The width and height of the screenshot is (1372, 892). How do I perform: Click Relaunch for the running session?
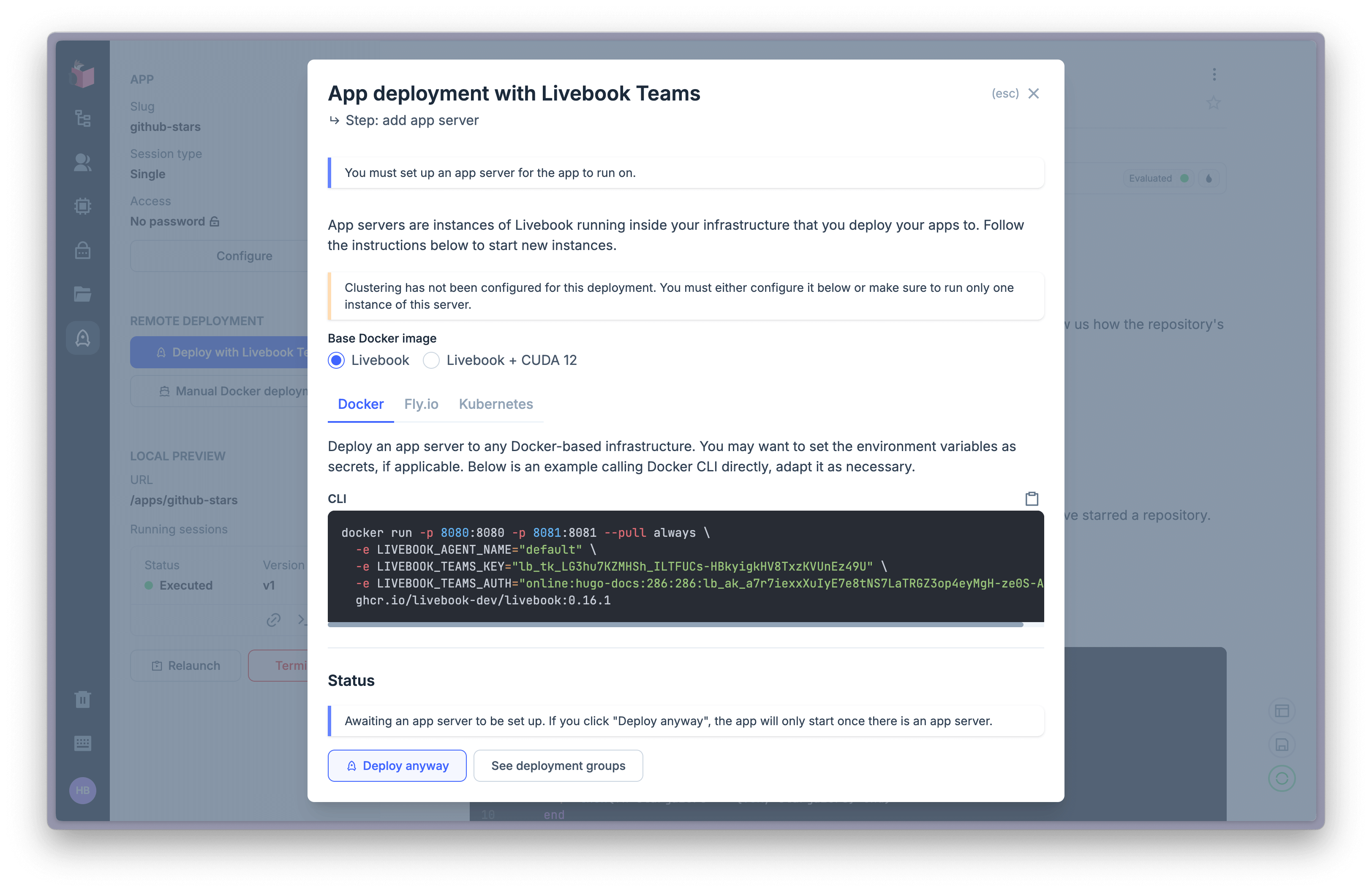coord(185,665)
